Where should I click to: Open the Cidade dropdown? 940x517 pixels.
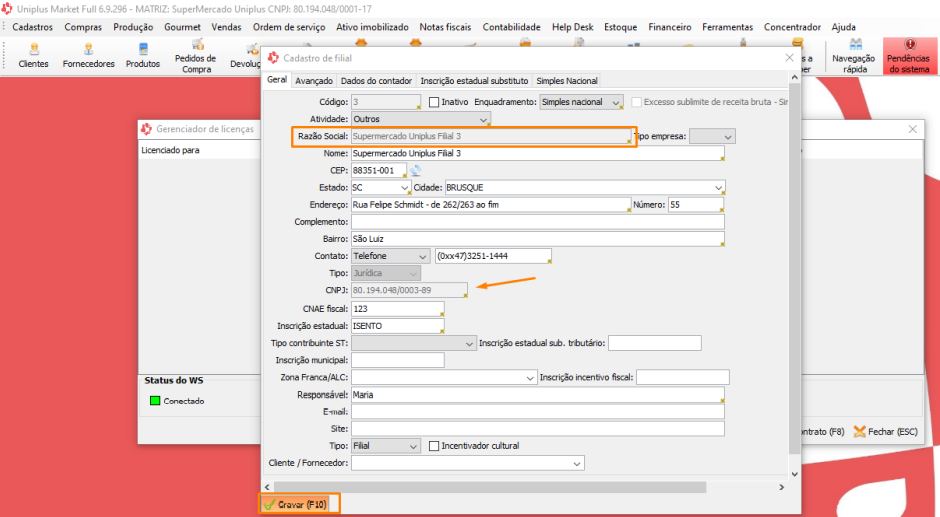[585, 188]
